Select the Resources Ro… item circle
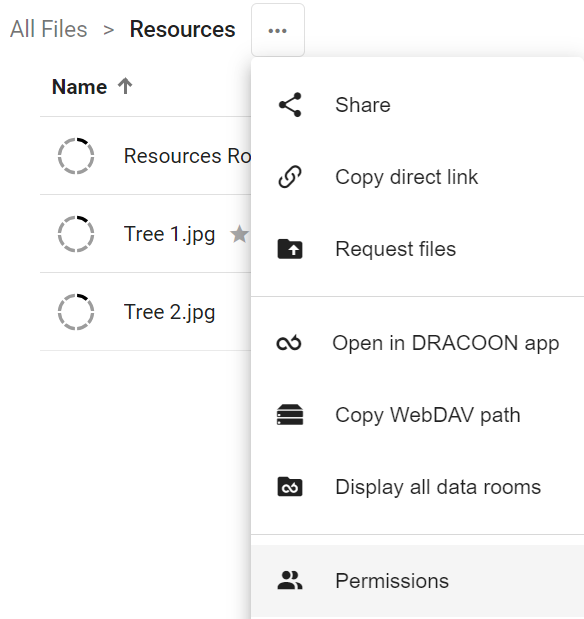 point(76,156)
